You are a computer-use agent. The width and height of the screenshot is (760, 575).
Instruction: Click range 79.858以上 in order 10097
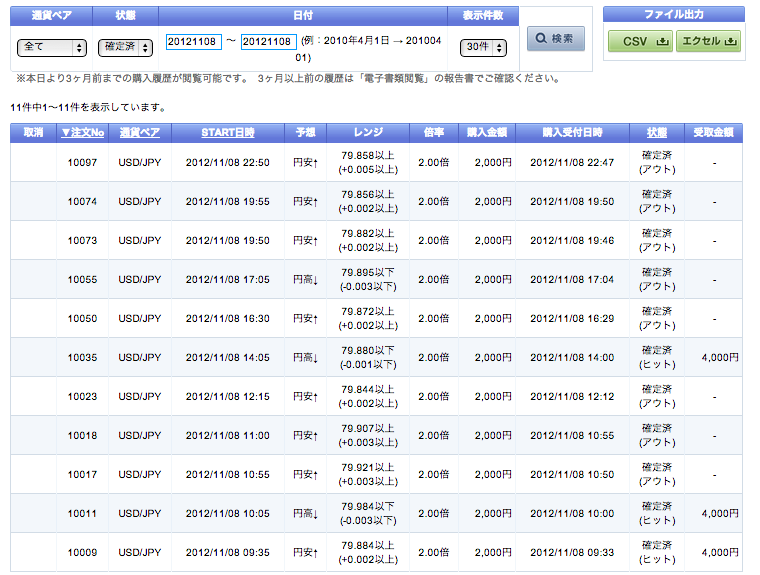[x=368, y=156]
